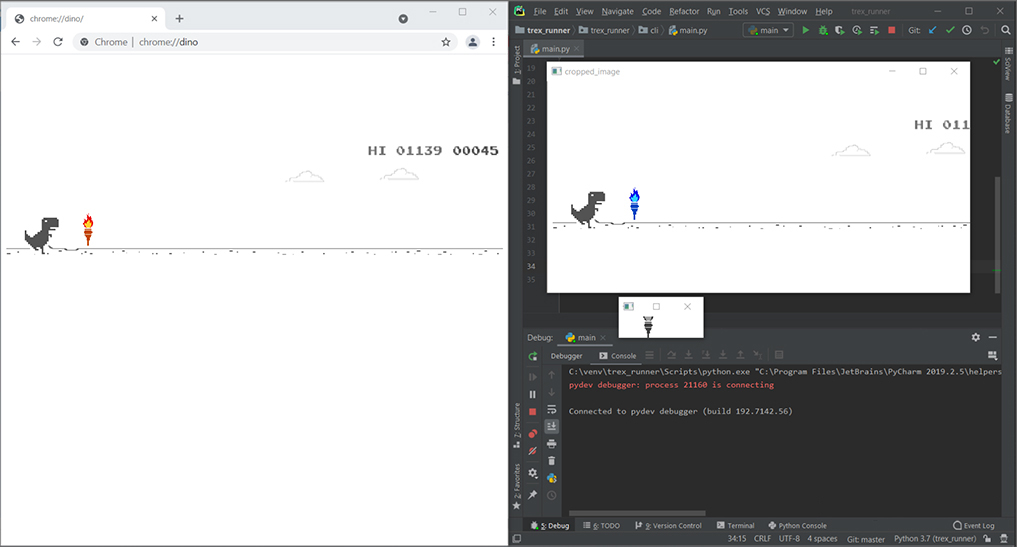
Task: Change UTF-8 file encoding in status bar
Action: 789,539
